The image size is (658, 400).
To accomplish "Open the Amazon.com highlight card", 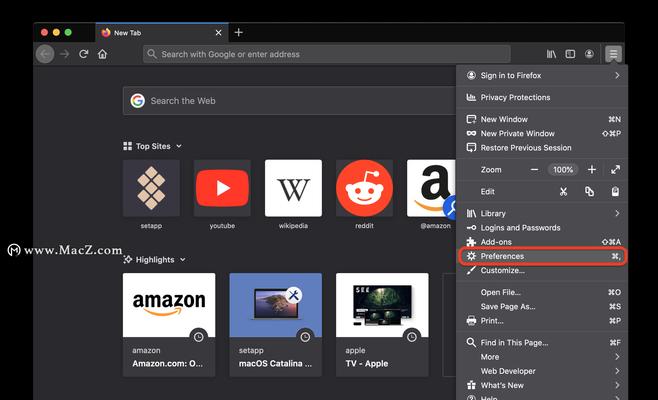I will (x=169, y=324).
